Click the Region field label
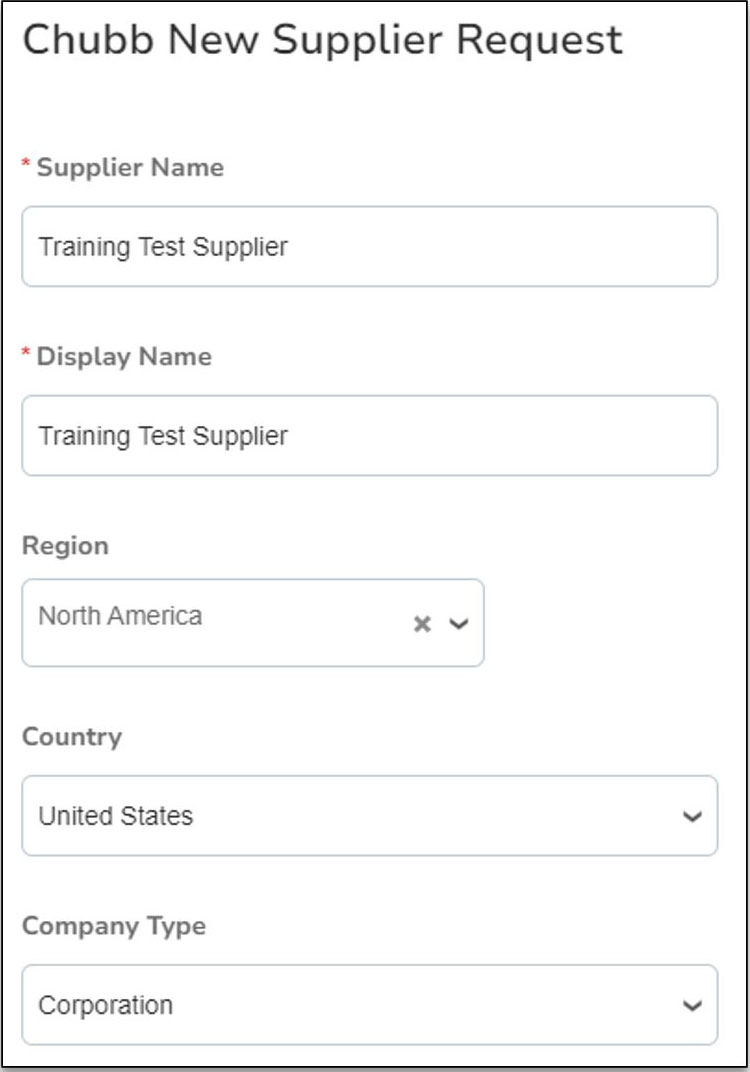The width and height of the screenshot is (750, 1072). [65, 546]
